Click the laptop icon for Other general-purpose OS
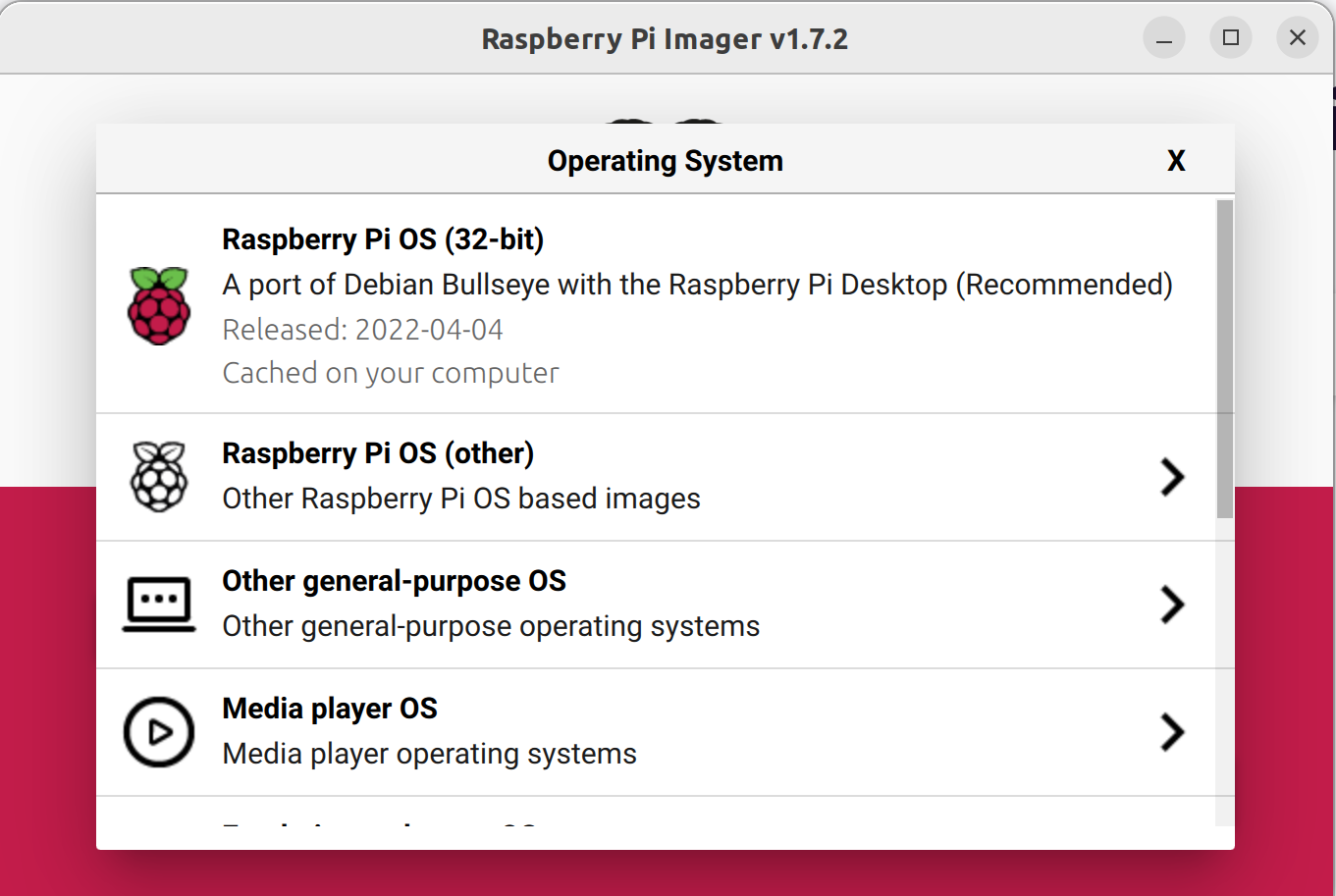The height and width of the screenshot is (896, 1336). pyautogui.click(x=159, y=605)
